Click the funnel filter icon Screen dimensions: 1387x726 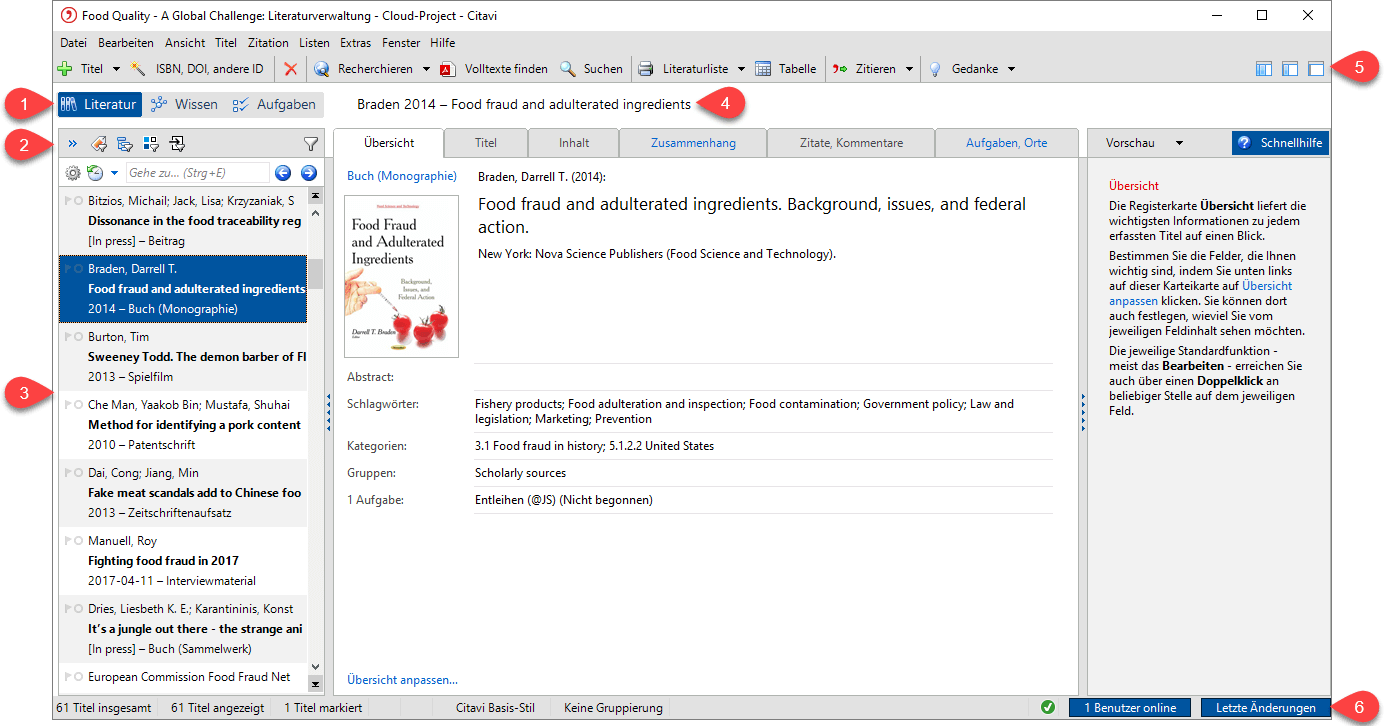click(x=311, y=144)
